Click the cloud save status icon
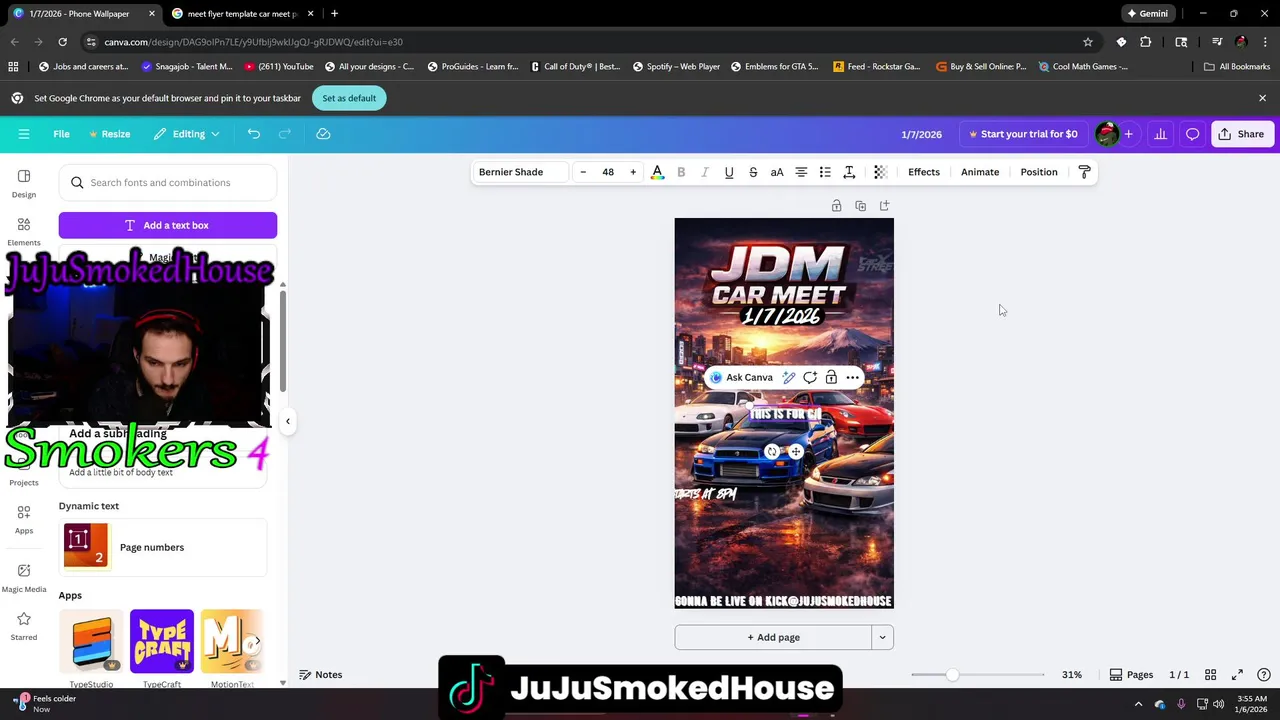The image size is (1280, 720). (x=323, y=134)
